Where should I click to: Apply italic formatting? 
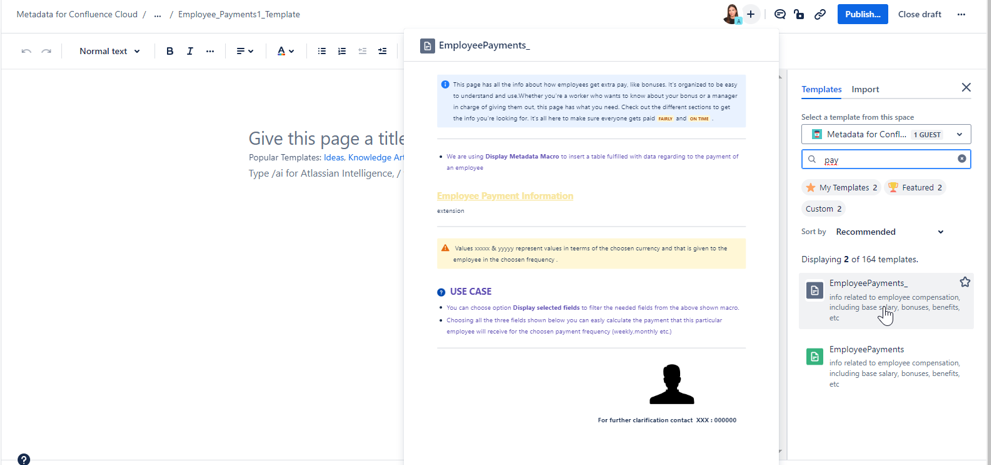[x=190, y=51]
